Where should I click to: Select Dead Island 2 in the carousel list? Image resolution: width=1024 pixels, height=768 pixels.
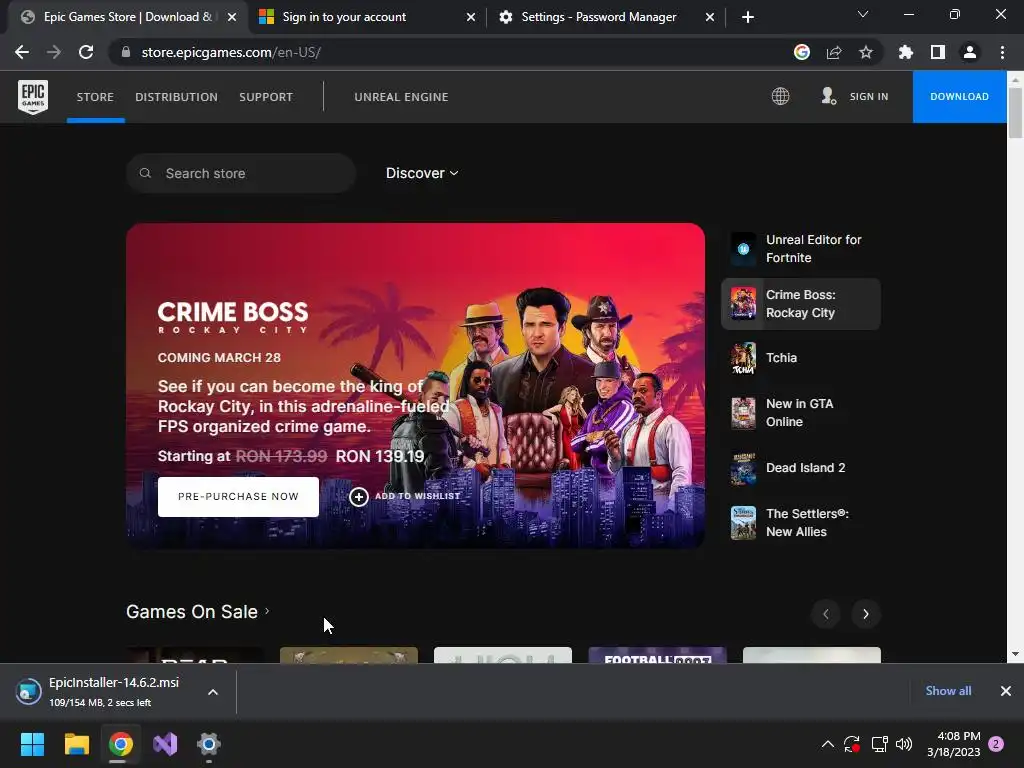(x=801, y=468)
